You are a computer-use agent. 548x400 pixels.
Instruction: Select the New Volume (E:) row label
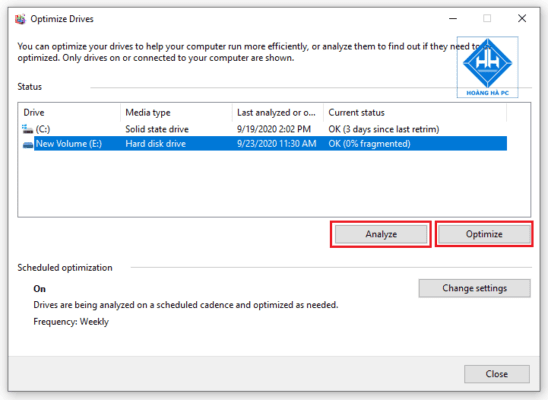pos(69,144)
